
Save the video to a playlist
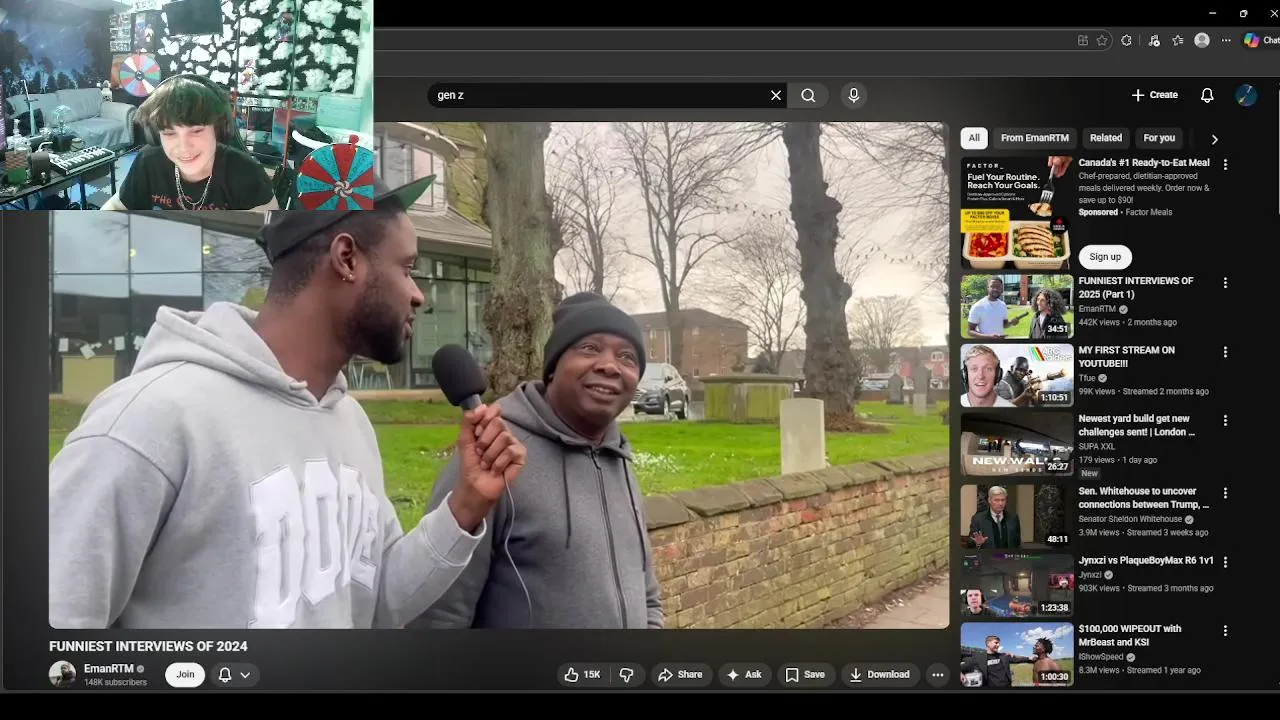click(x=805, y=675)
